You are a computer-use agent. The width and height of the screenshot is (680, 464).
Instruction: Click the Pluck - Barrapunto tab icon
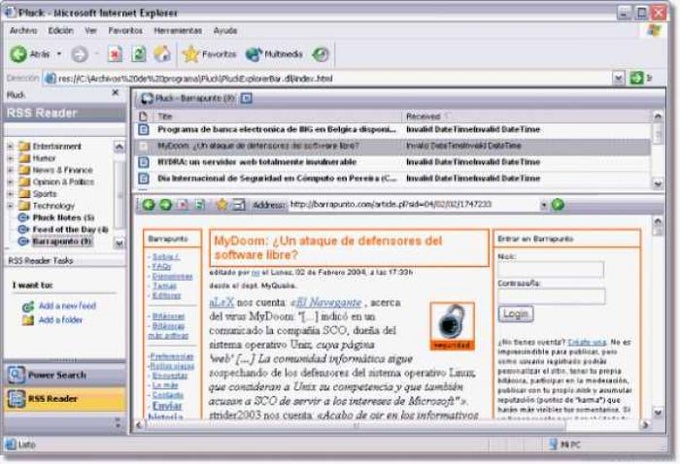point(147,98)
